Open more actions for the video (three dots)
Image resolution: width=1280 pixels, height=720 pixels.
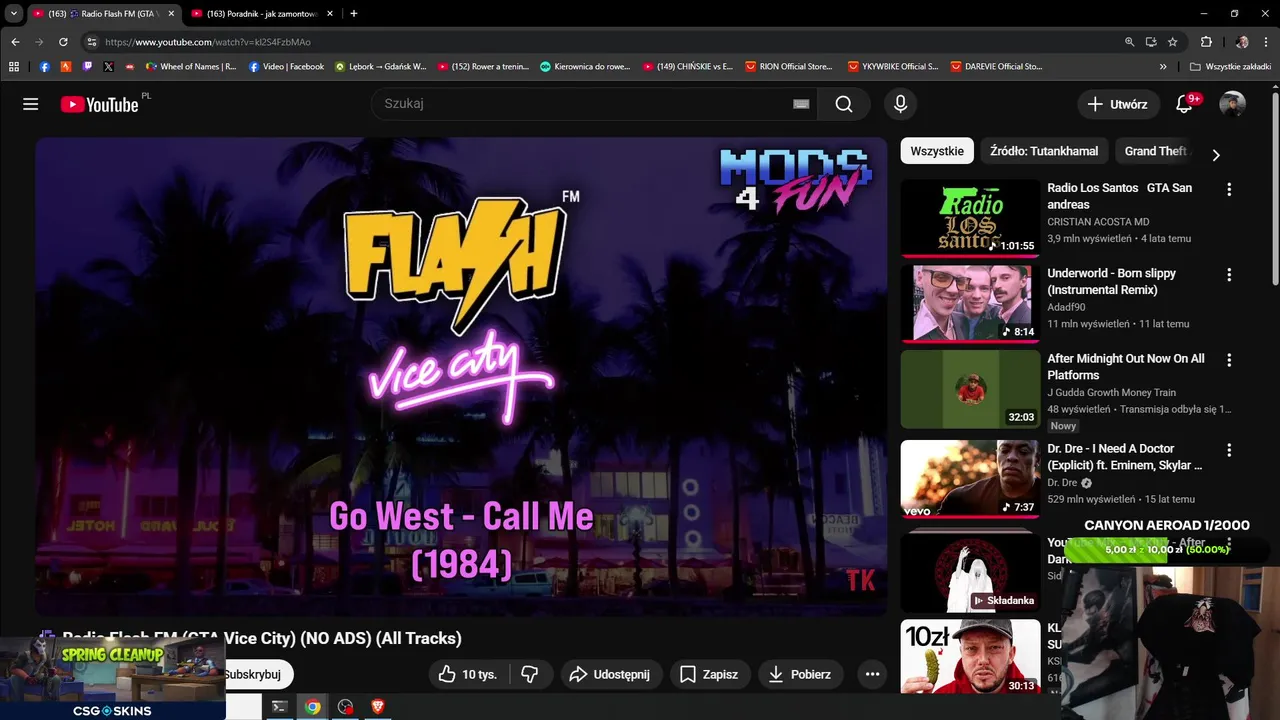point(872,674)
